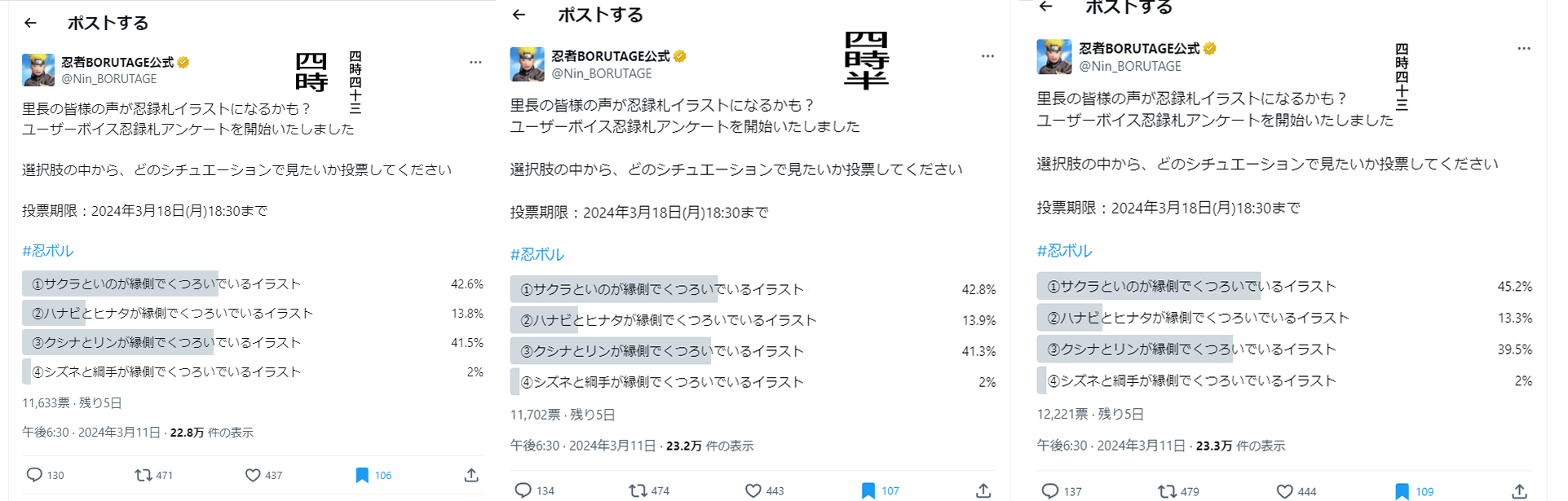Click the reply icon showing 137 replies
This screenshot has height=501, width=1568.
point(1050,491)
